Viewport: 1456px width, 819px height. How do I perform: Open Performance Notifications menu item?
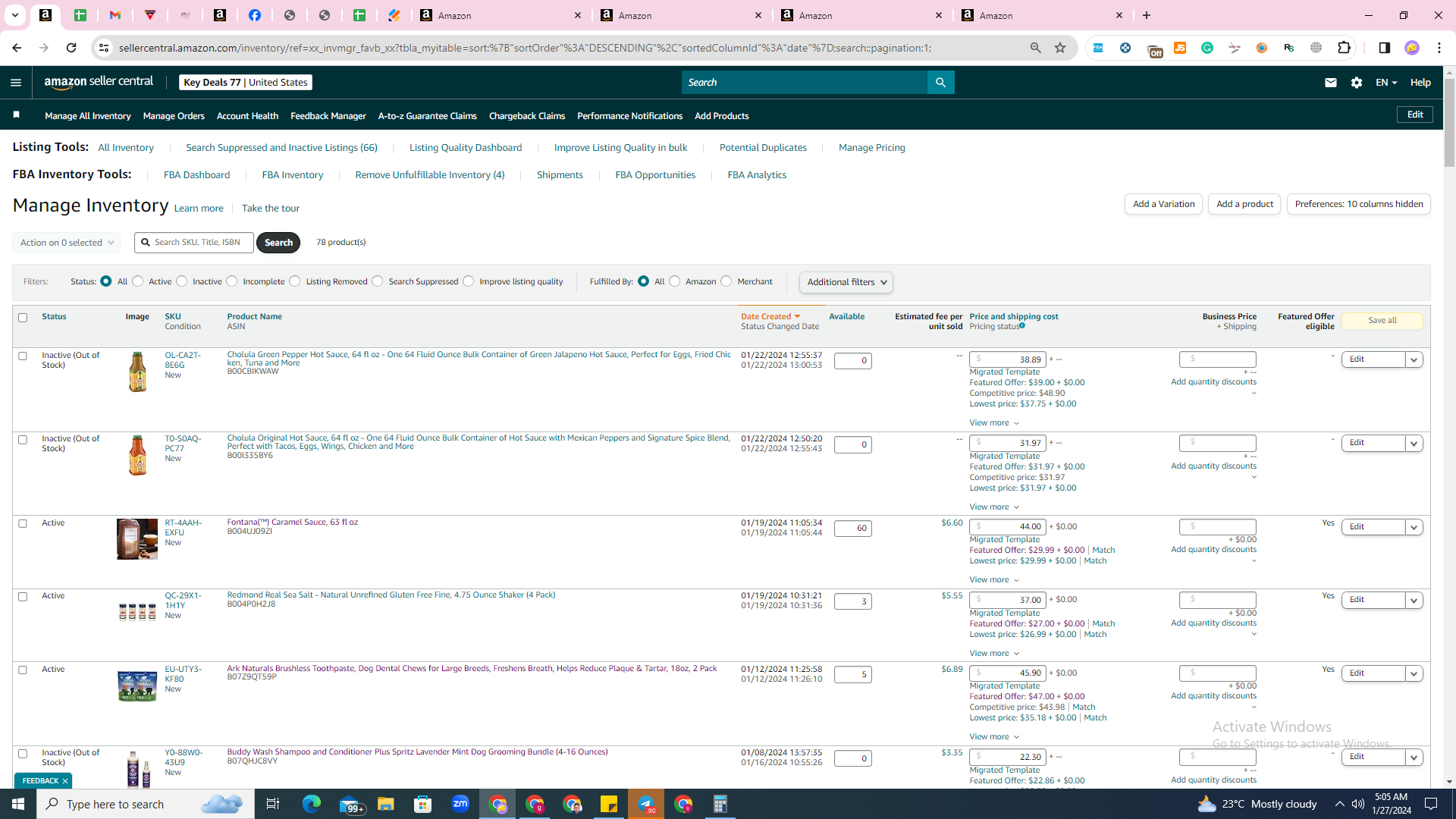pyautogui.click(x=629, y=116)
